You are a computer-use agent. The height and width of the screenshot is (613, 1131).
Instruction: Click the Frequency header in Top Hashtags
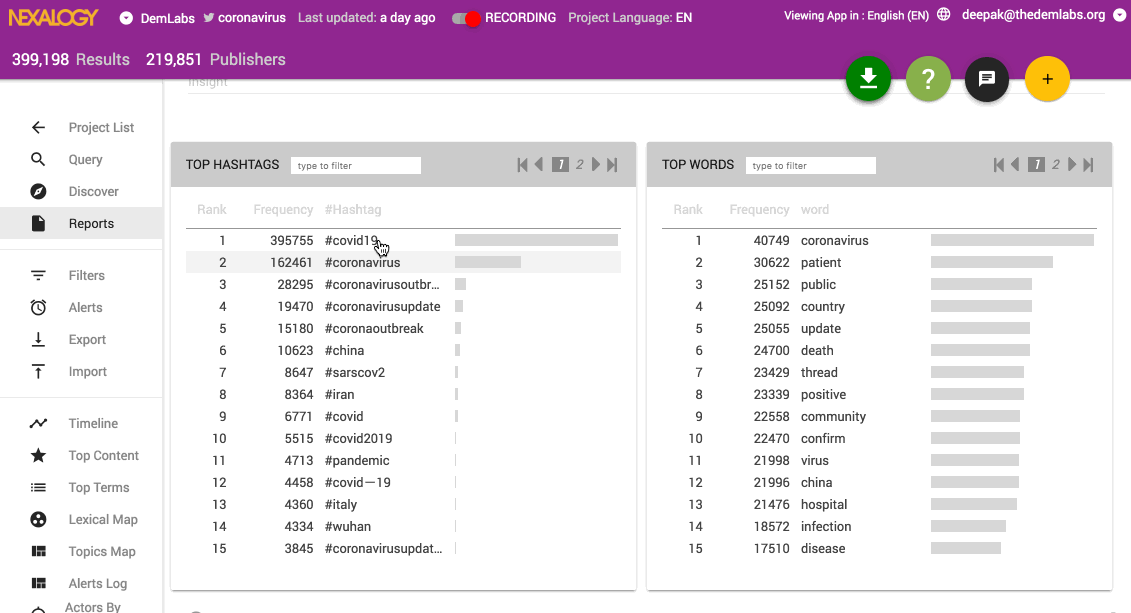tap(283, 209)
